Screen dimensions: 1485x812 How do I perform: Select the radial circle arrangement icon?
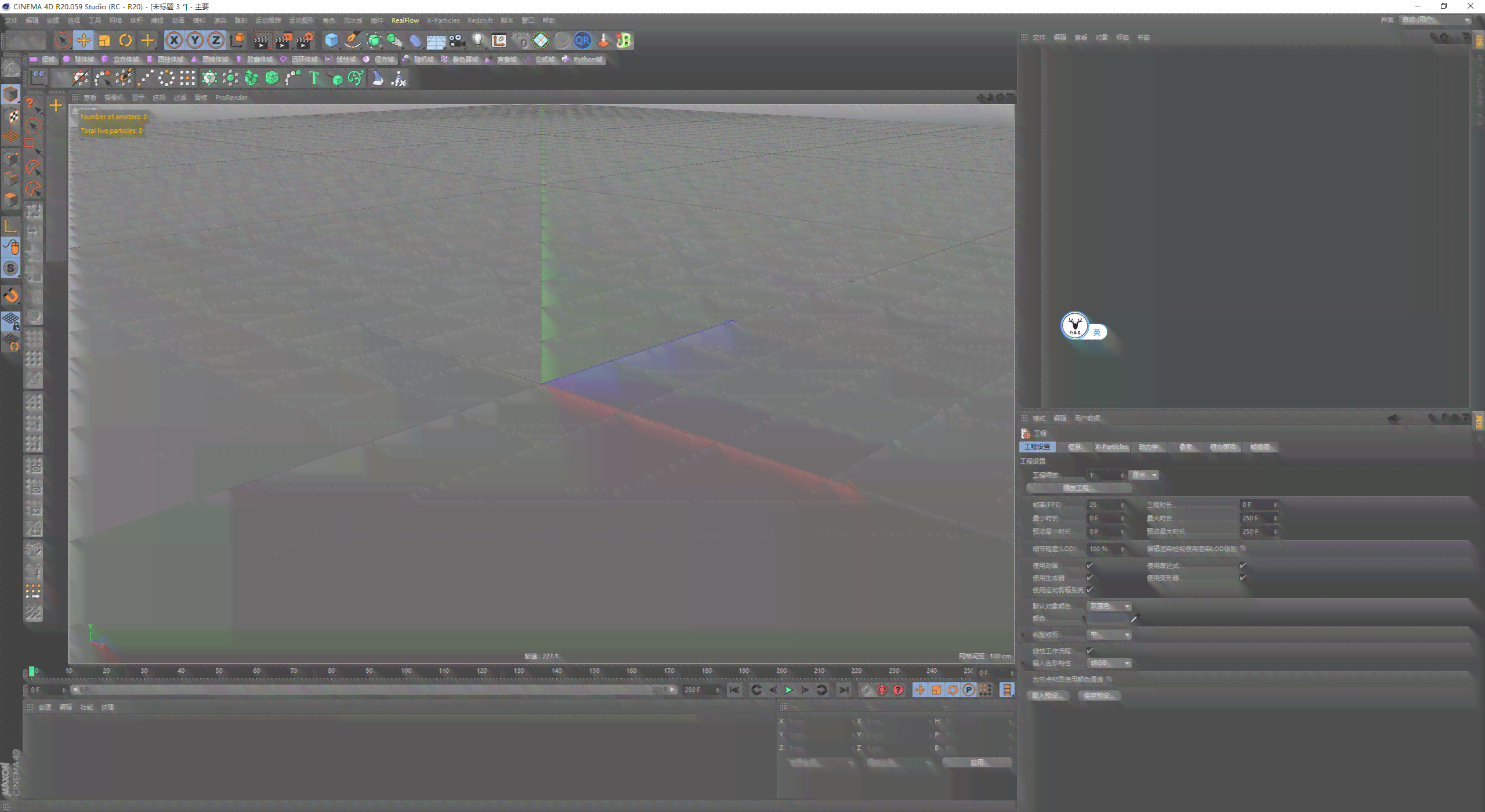[x=166, y=78]
